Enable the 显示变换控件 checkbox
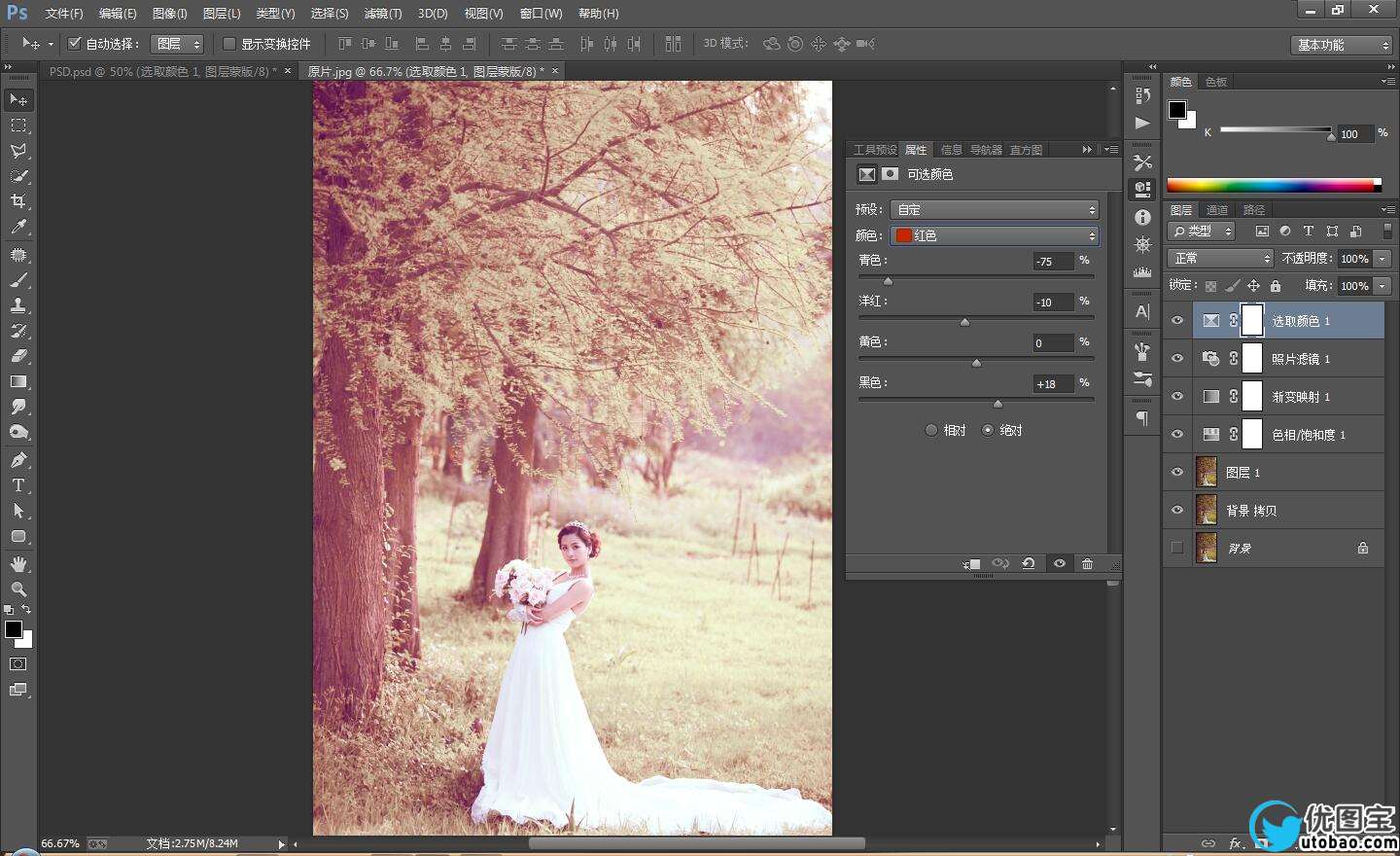The image size is (1400, 856). [229, 44]
